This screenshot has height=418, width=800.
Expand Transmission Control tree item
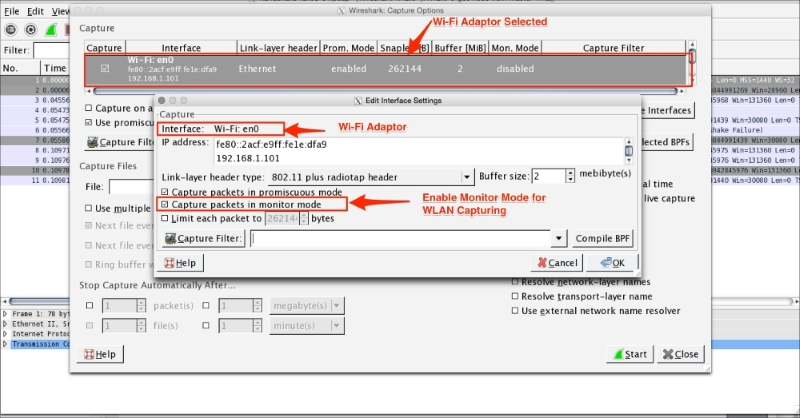[x=5, y=344]
